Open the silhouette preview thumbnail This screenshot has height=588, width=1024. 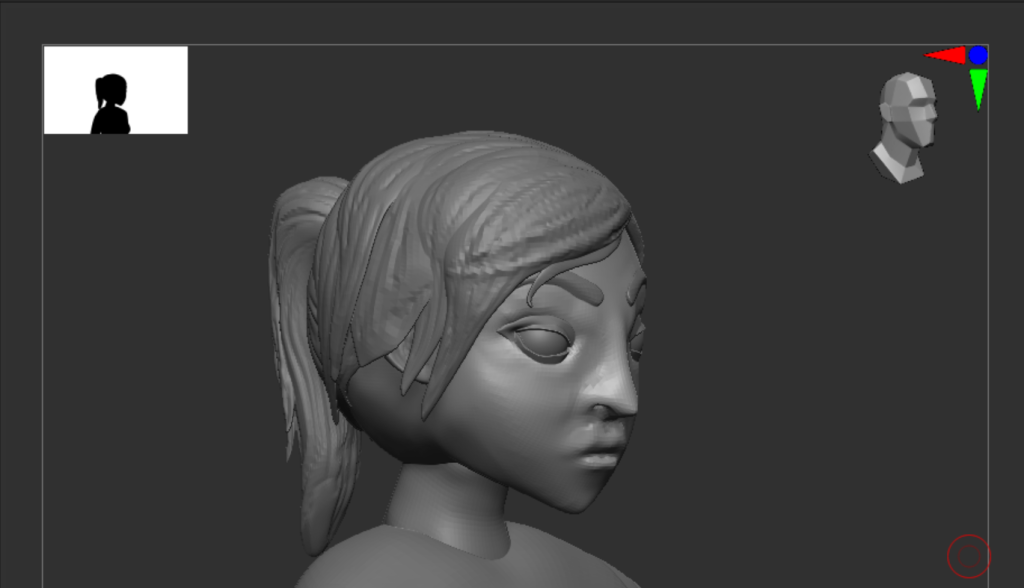point(115,90)
